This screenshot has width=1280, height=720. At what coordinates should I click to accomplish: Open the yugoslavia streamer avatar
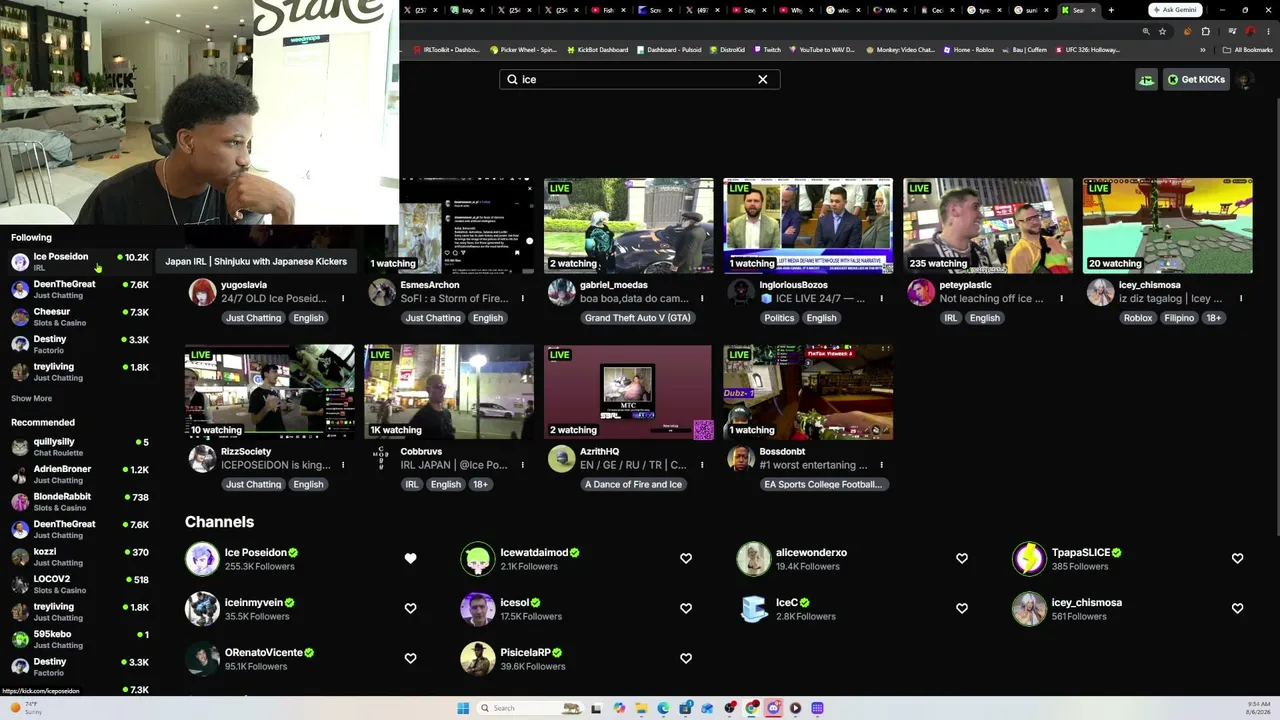pyautogui.click(x=202, y=292)
